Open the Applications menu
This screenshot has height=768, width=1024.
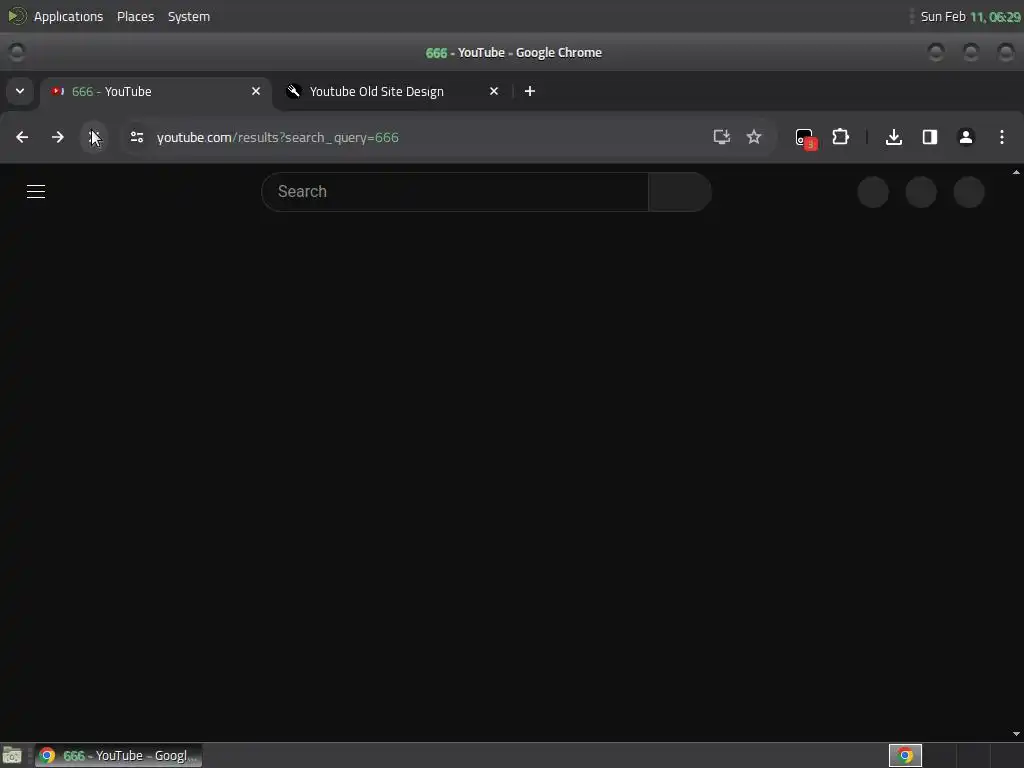click(68, 16)
